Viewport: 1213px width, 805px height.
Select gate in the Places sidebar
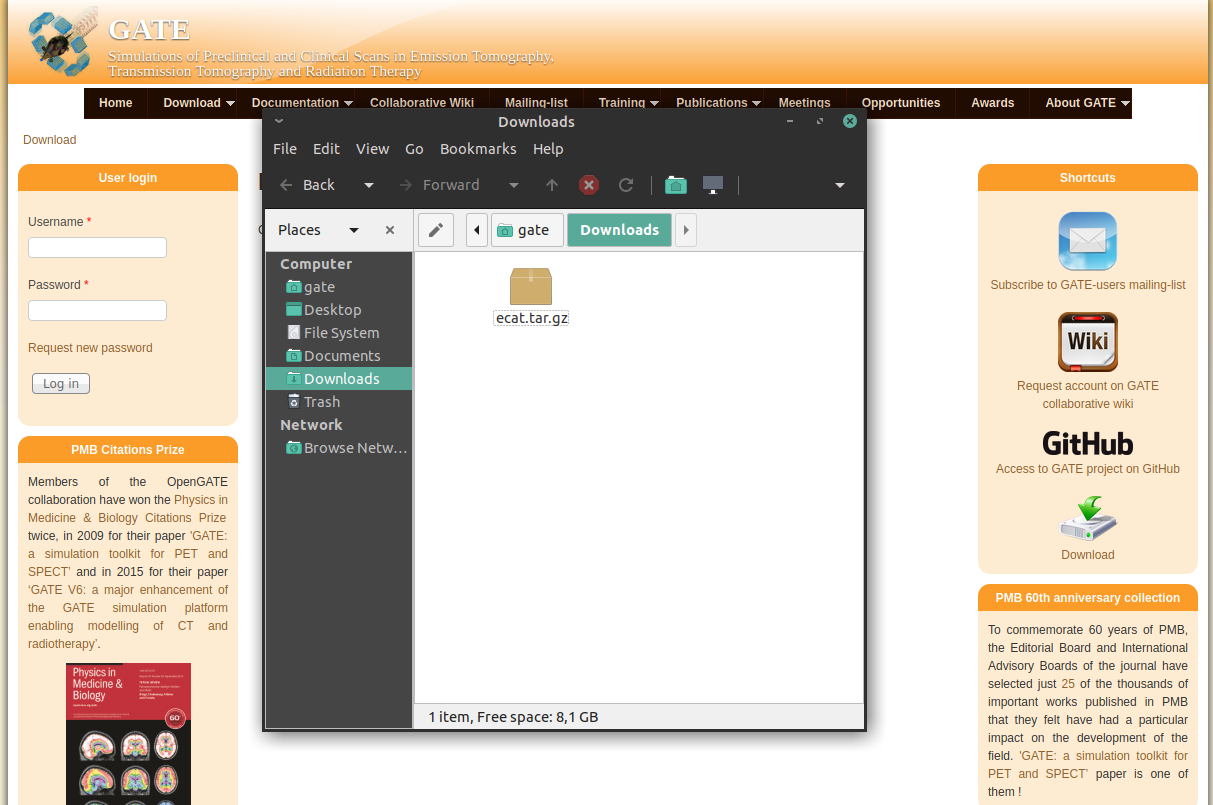point(339,287)
